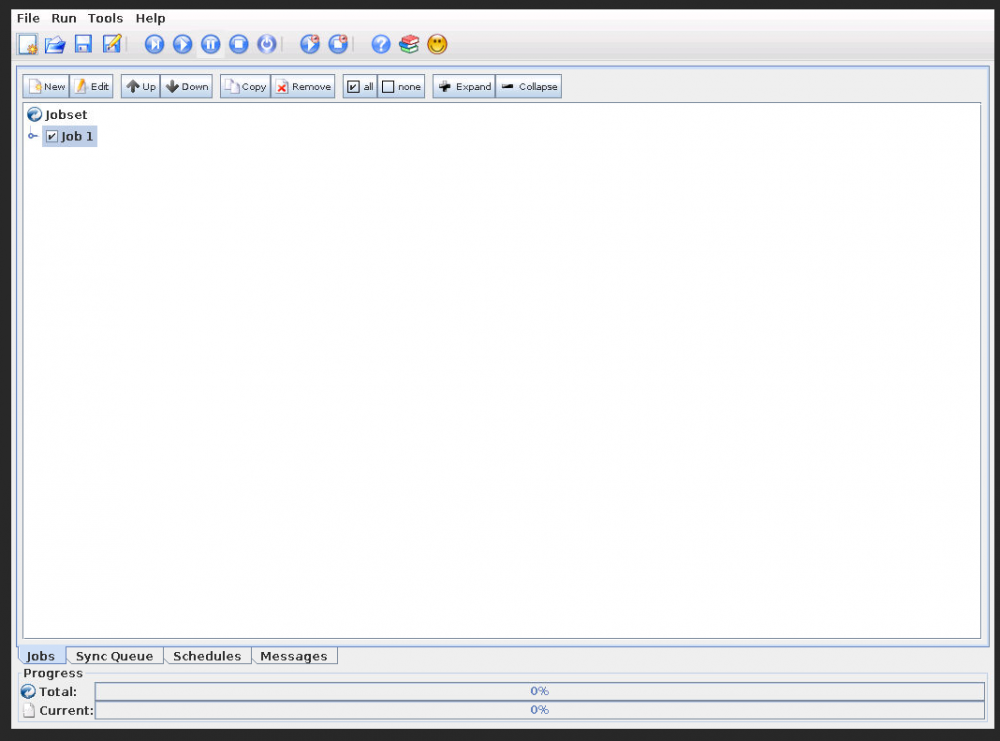Click the New jobset toolbar icon
Image resolution: width=1000 pixels, height=741 pixels.
[x=27, y=45]
